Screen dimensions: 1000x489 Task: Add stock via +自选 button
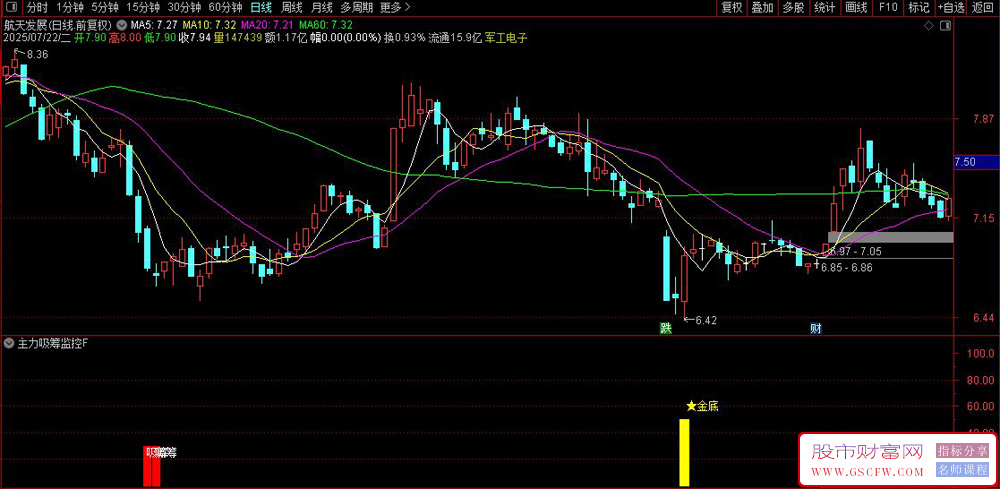[951, 8]
